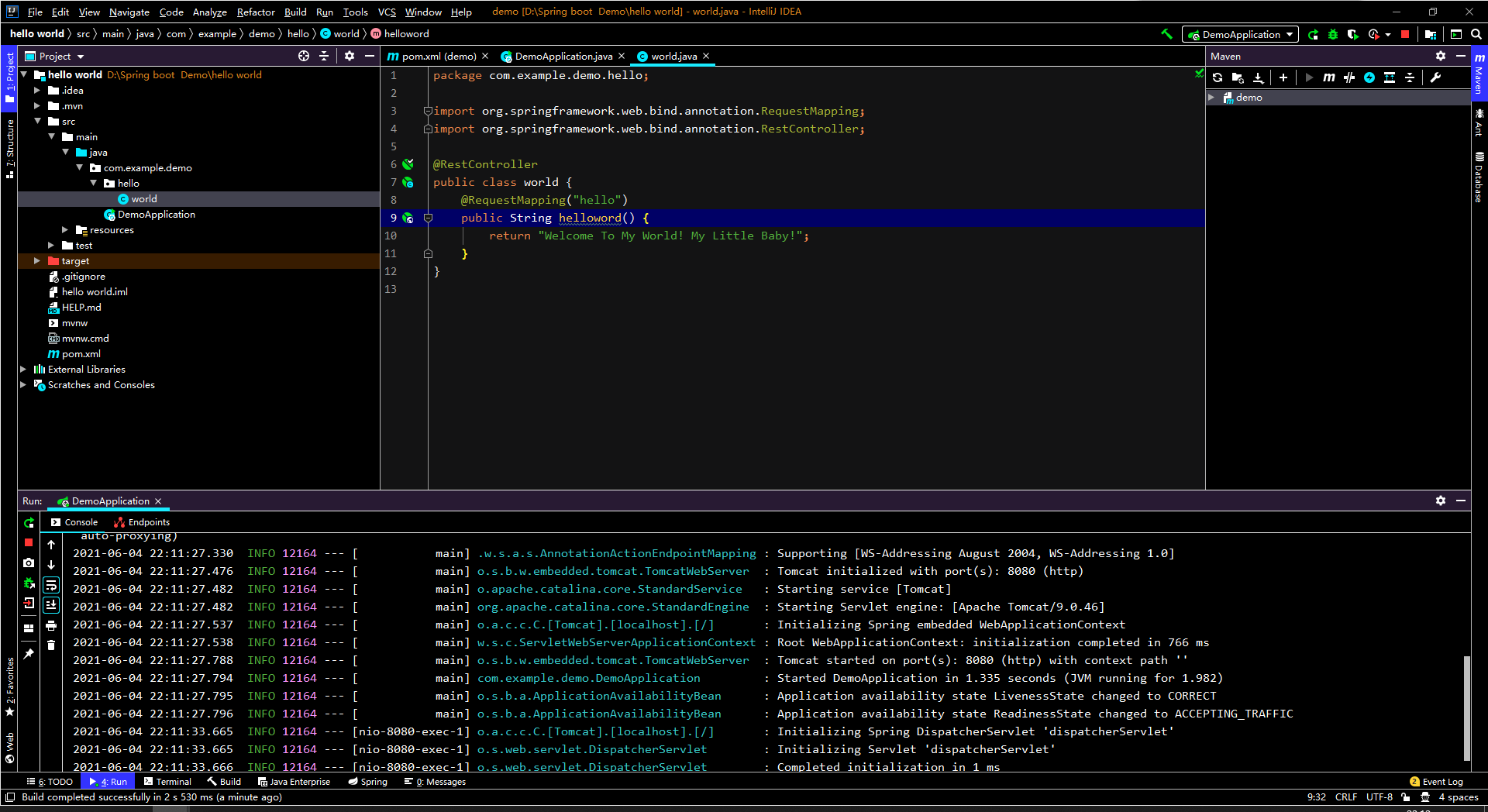Expand the .idea folder
Viewport: 1488px width, 812px height.
tap(37, 91)
